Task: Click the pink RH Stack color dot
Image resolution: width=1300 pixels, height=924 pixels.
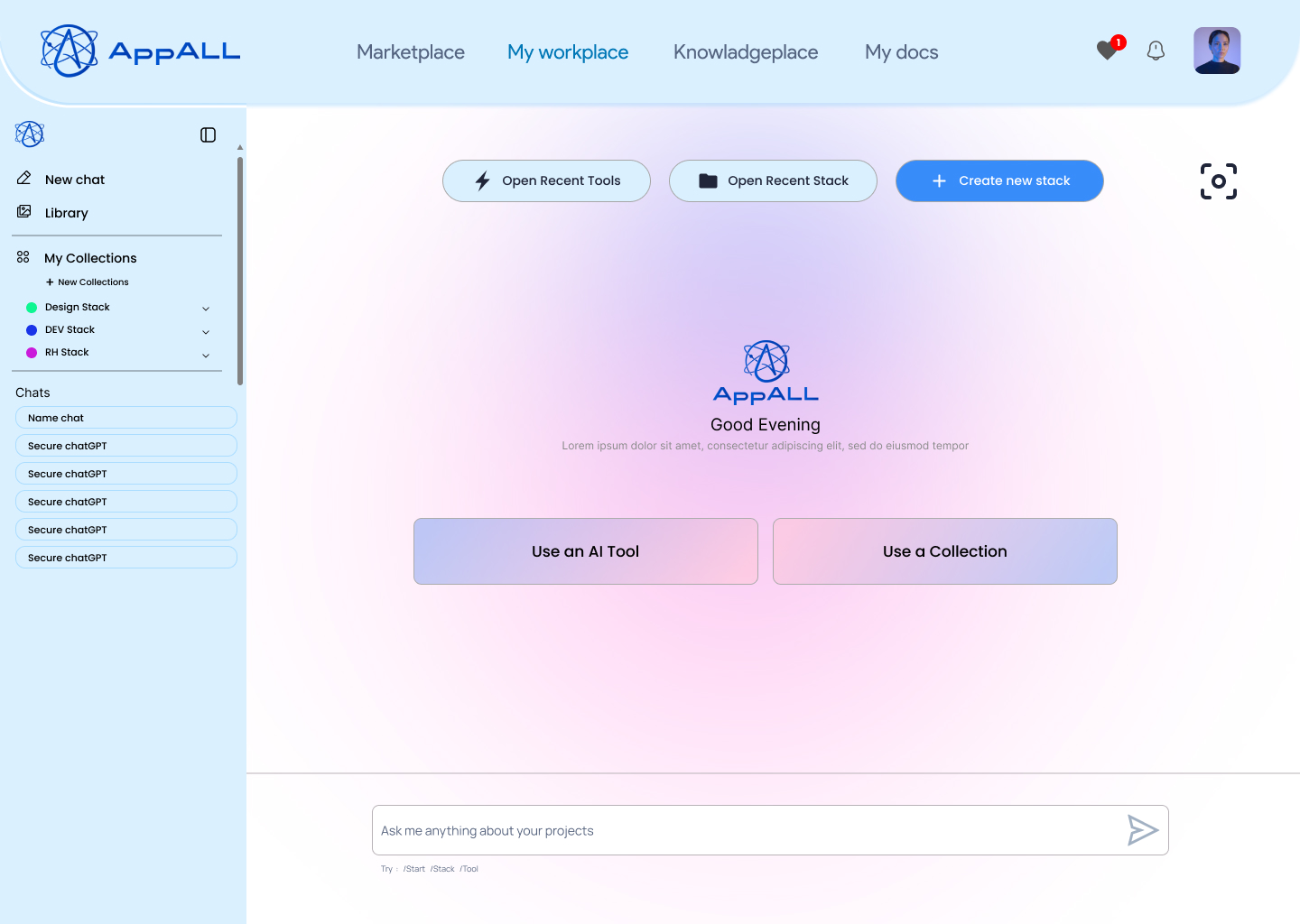Action: coord(32,353)
